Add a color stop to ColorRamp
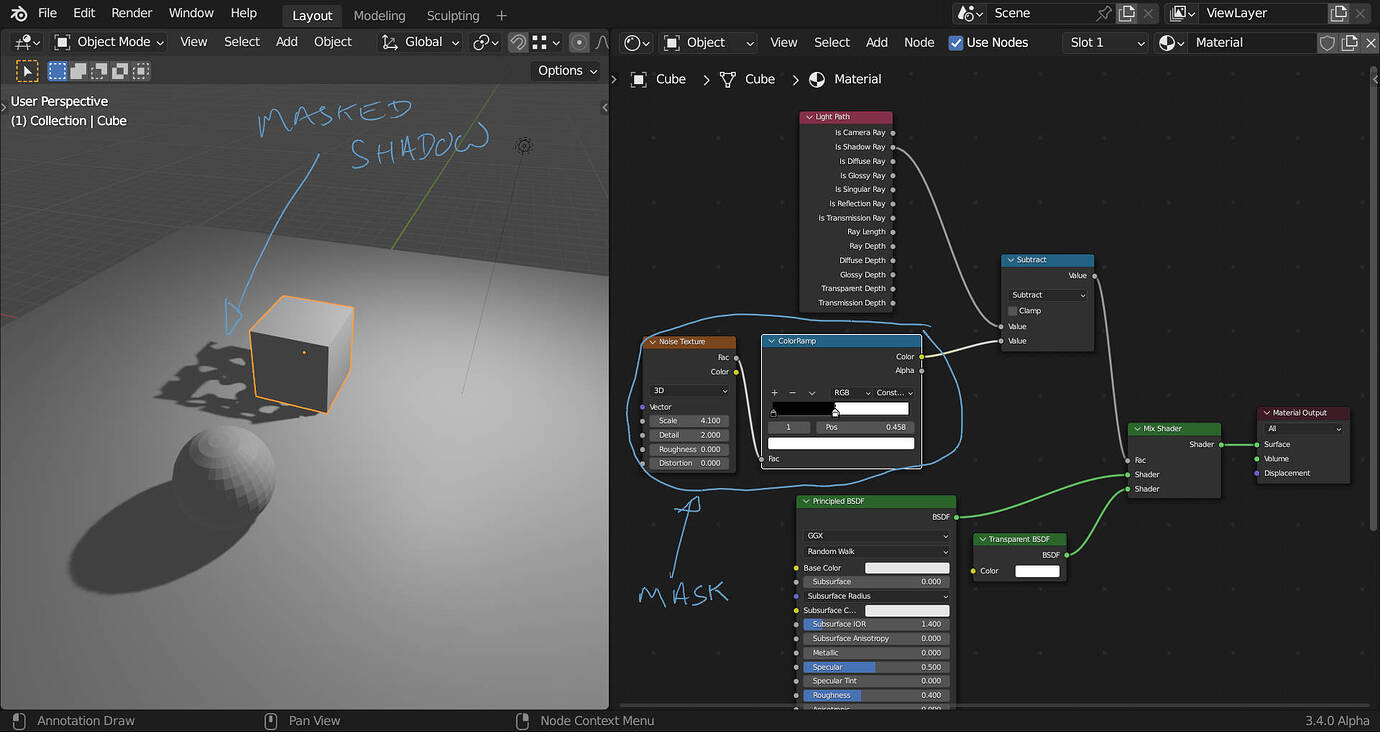Viewport: 1380px width, 732px height. pyautogui.click(x=774, y=393)
